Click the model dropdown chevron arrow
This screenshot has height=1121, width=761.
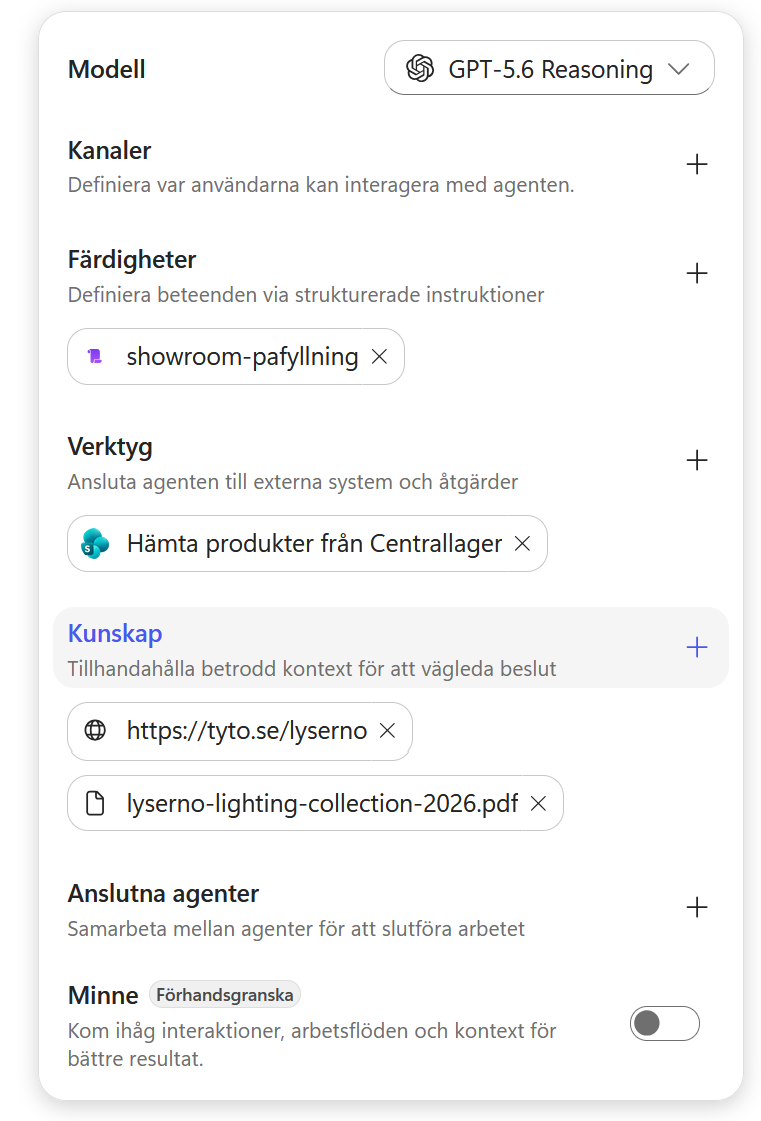click(x=678, y=69)
